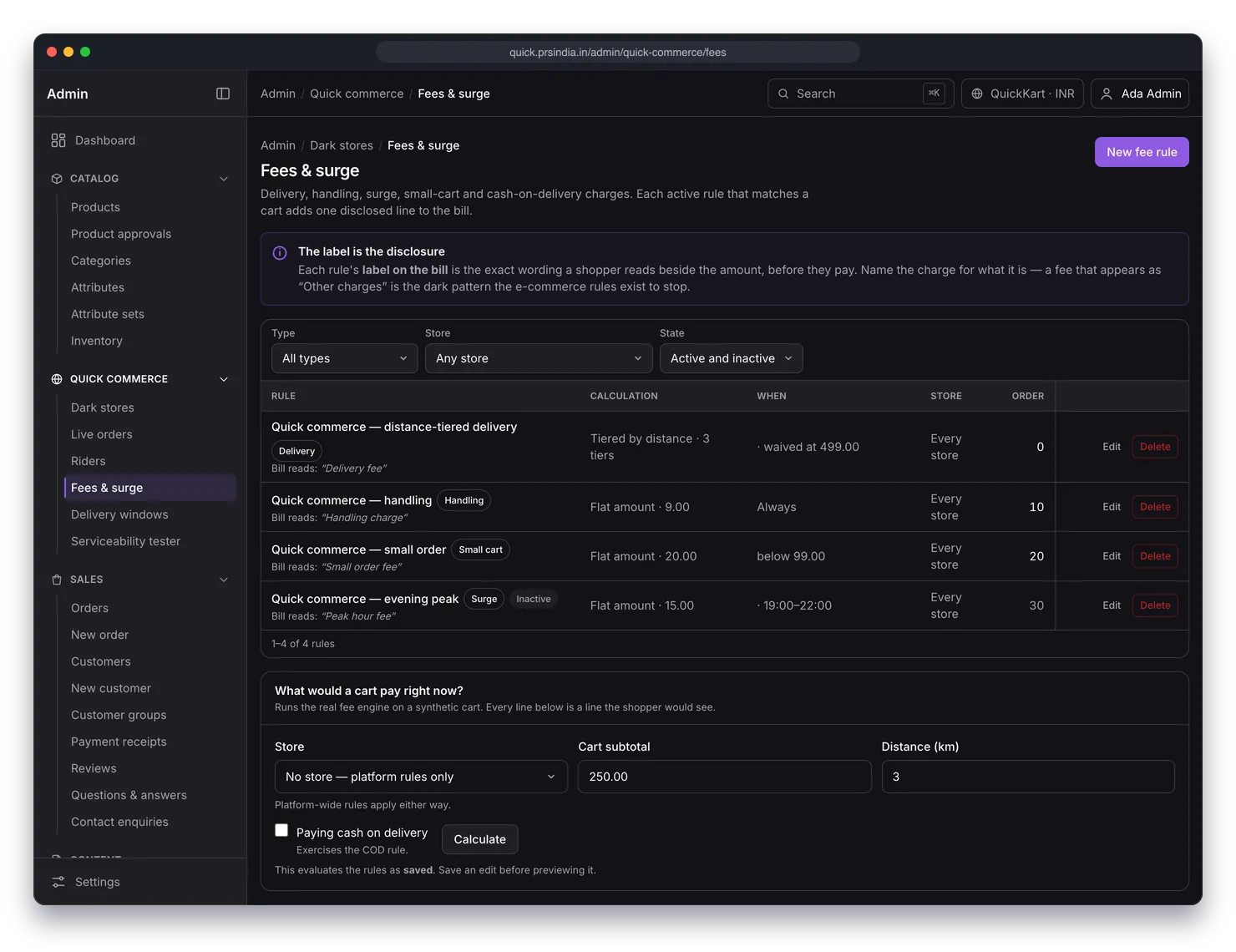Screen dimensions: 1236x952
Task: Click Quick commerce breadcrumb in top bar
Action: pyautogui.click(x=357, y=94)
